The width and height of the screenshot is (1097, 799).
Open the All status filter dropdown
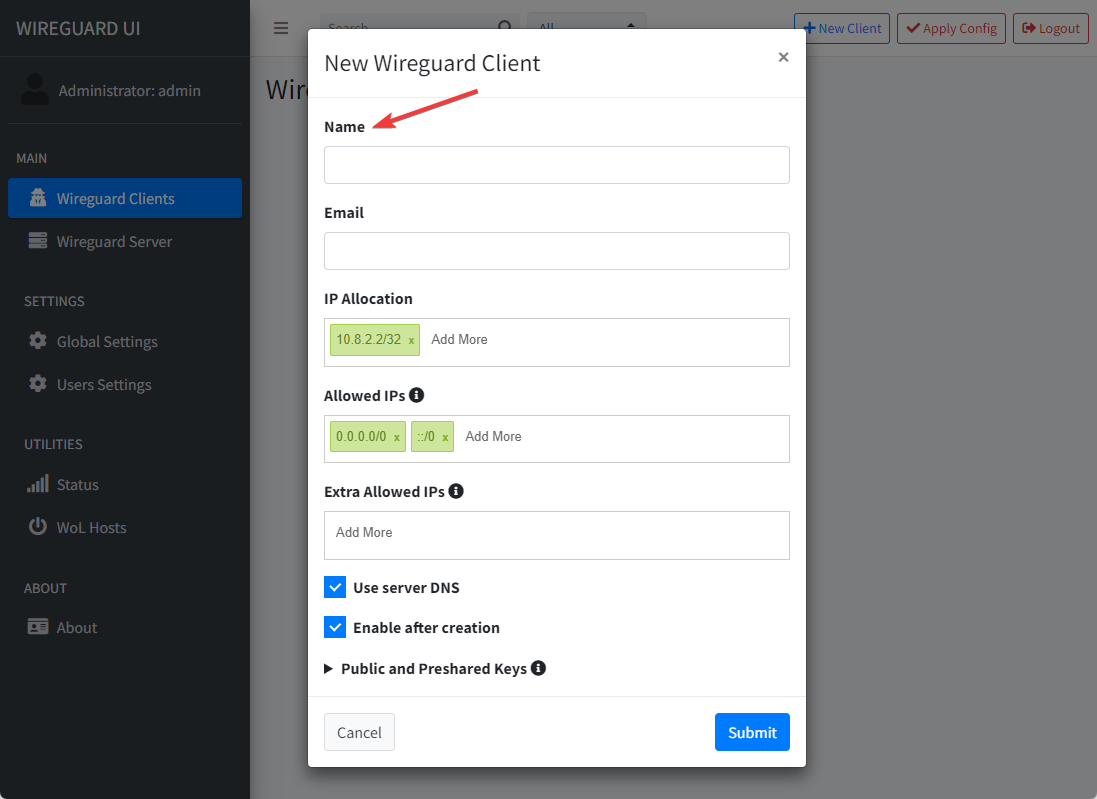coord(587,26)
